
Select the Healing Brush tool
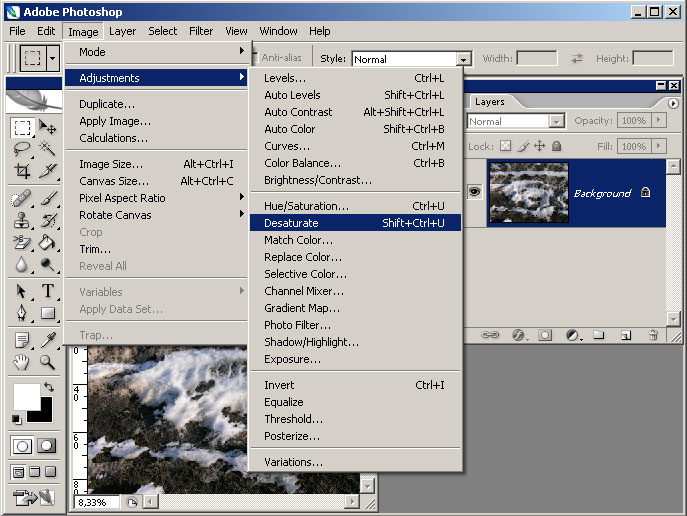(21, 198)
